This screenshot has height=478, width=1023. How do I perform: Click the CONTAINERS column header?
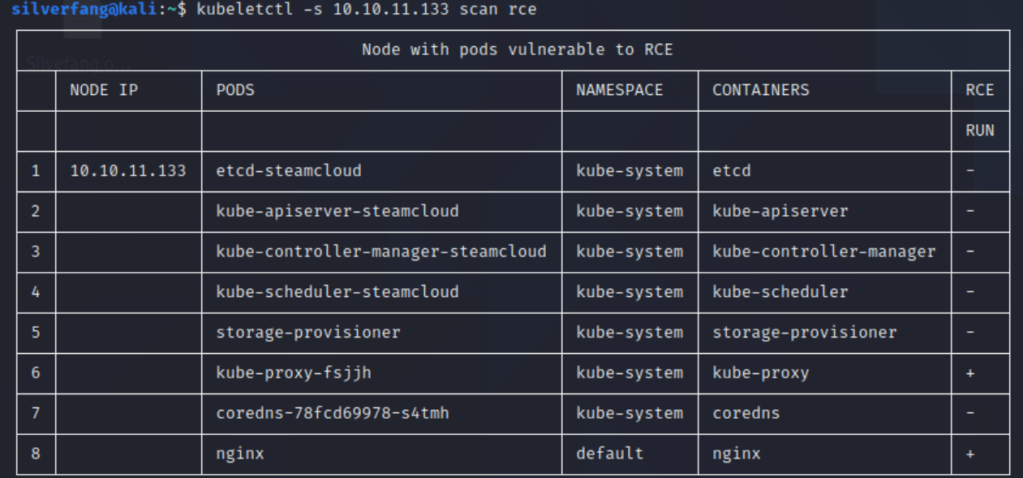[x=760, y=90]
